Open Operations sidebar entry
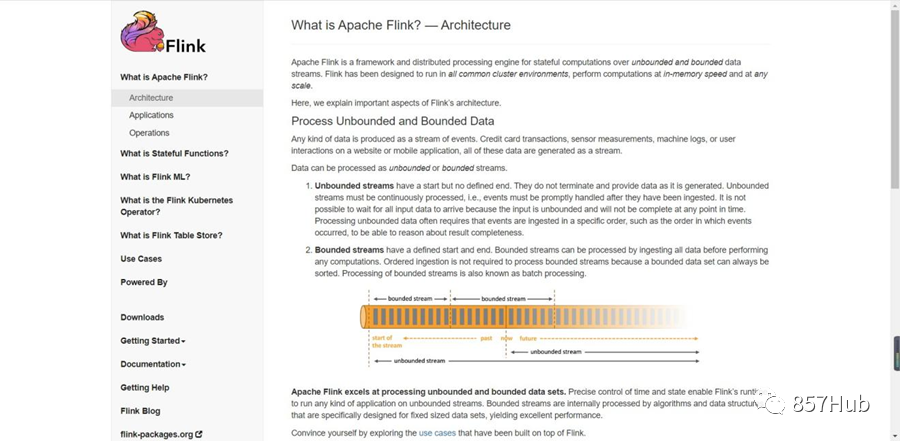This screenshot has width=900, height=441. click(149, 133)
